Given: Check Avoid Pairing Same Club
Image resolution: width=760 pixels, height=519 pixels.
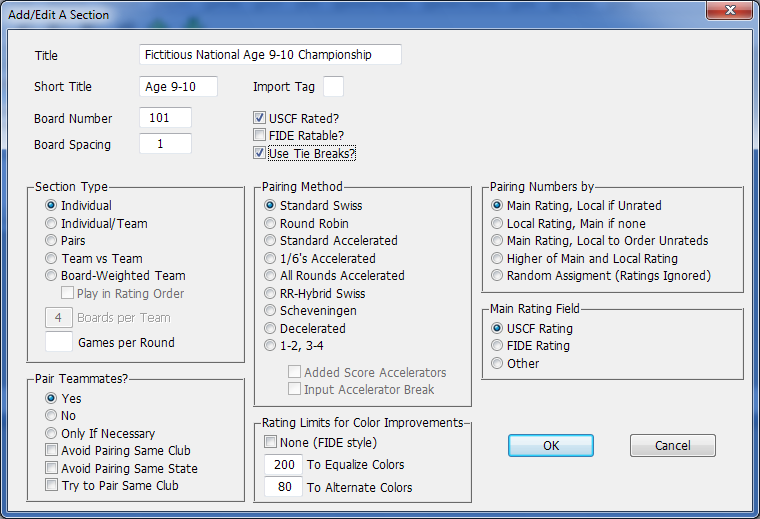Looking at the screenshot, I should click(52, 451).
